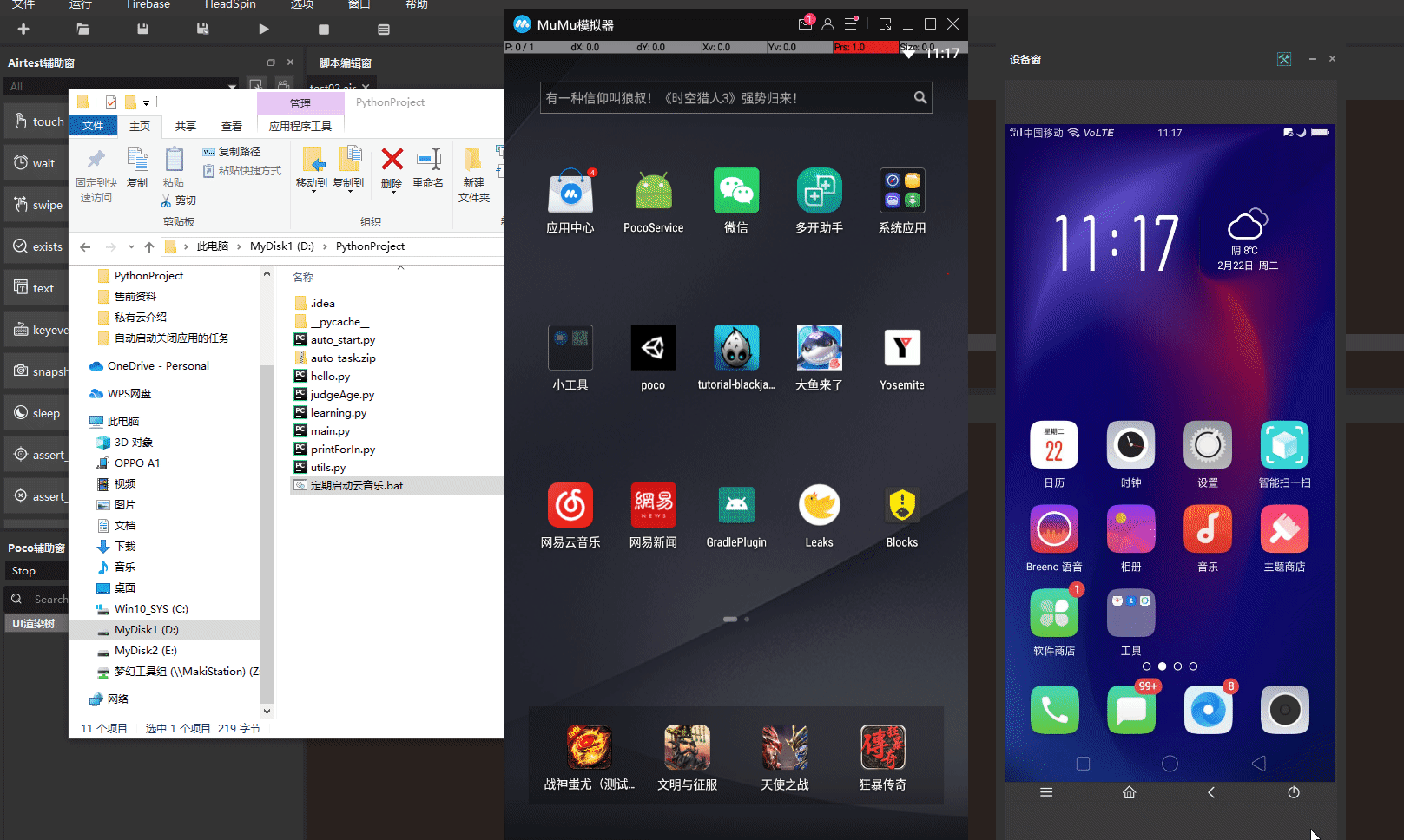Launch 微信 WeChat in MuMu emulator

pos(736,201)
